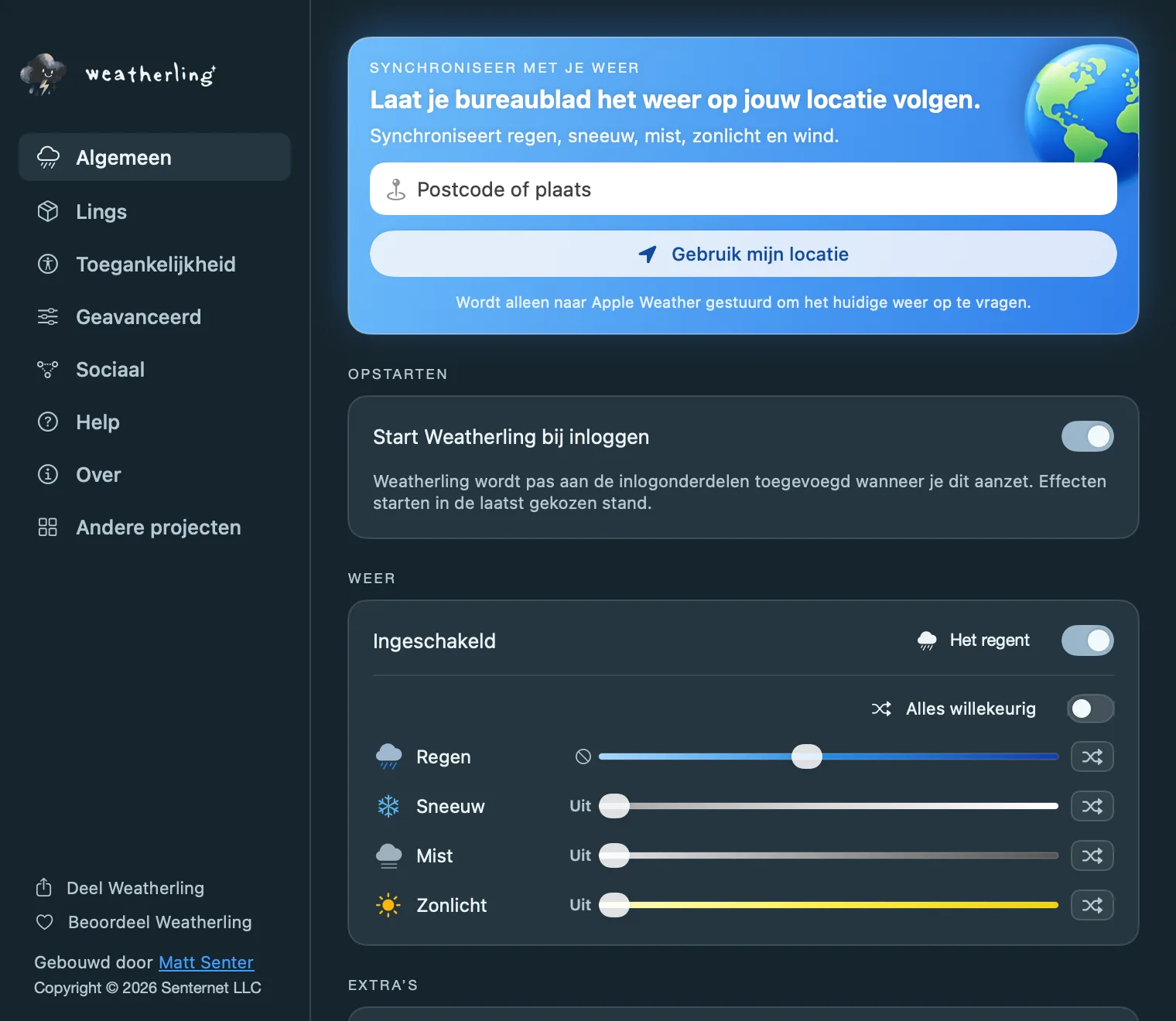Click the Andere projecten grid icon
The image size is (1176, 1021).
coord(48,527)
